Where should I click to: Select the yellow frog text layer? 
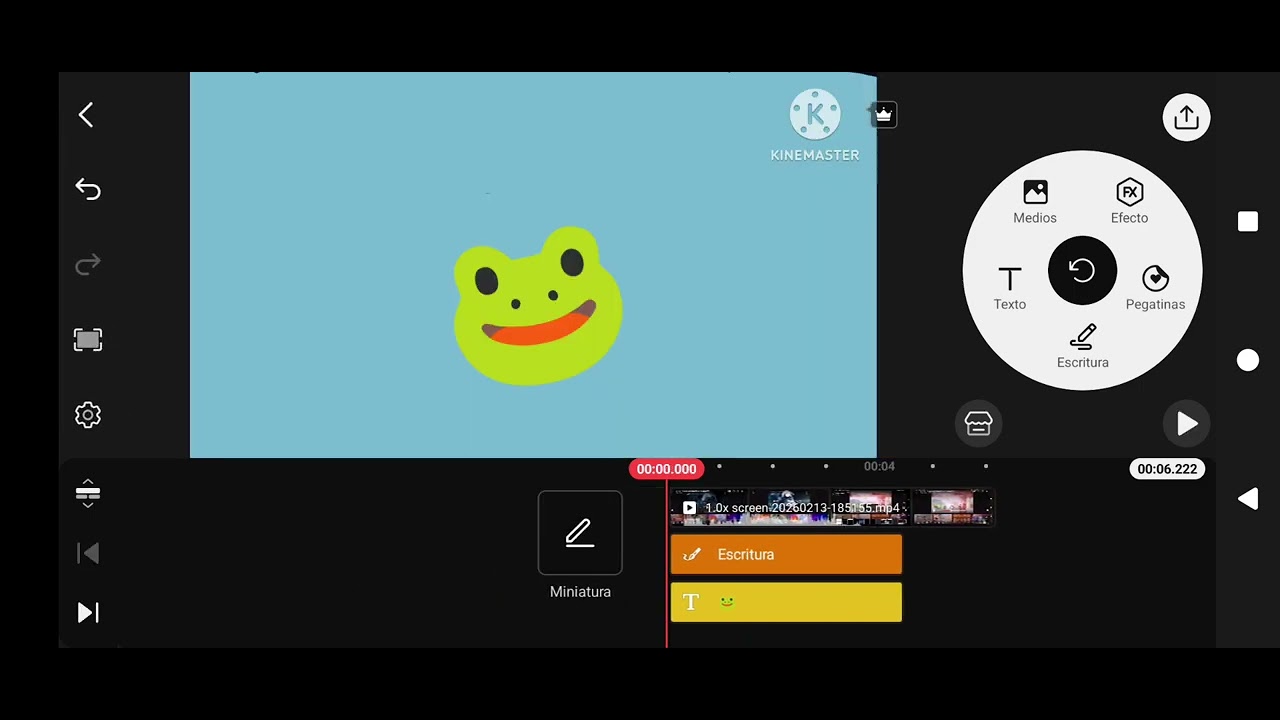pos(786,602)
